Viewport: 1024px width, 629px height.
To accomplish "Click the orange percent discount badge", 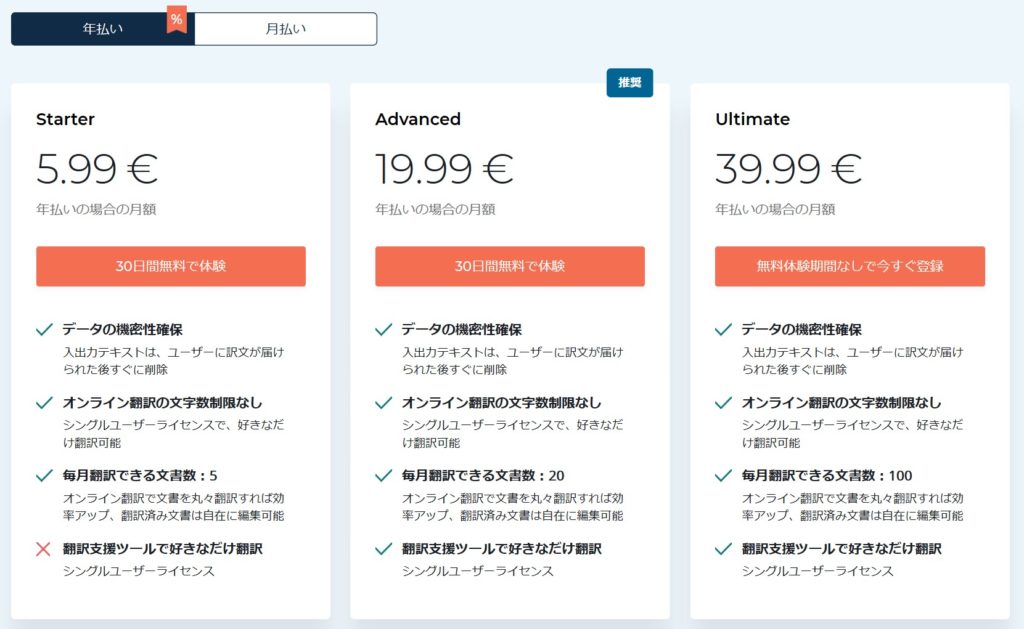I will pyautogui.click(x=176, y=20).
